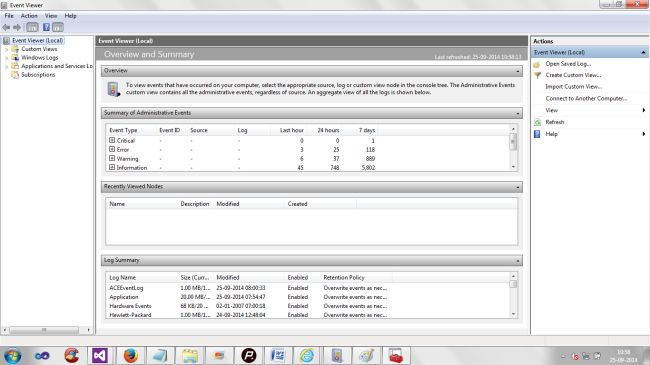The width and height of the screenshot is (650, 365).
Task: Open Firefox from the taskbar
Action: 130,356
